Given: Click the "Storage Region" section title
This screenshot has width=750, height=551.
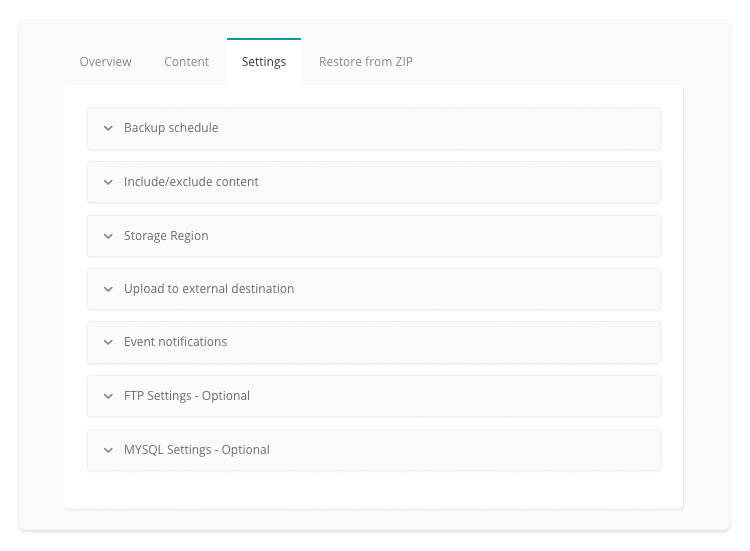Looking at the screenshot, I should pos(166,236).
